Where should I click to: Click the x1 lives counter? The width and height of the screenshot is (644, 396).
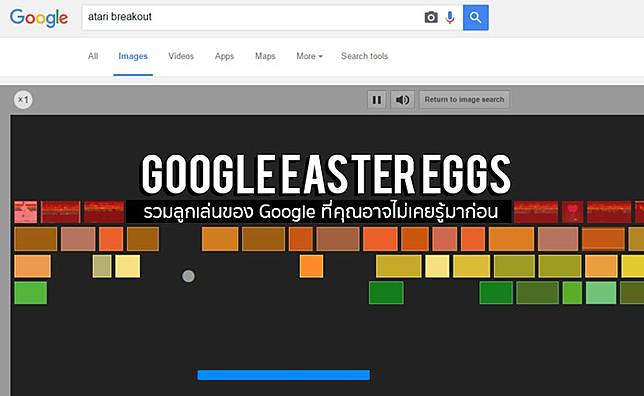pyautogui.click(x=23, y=100)
